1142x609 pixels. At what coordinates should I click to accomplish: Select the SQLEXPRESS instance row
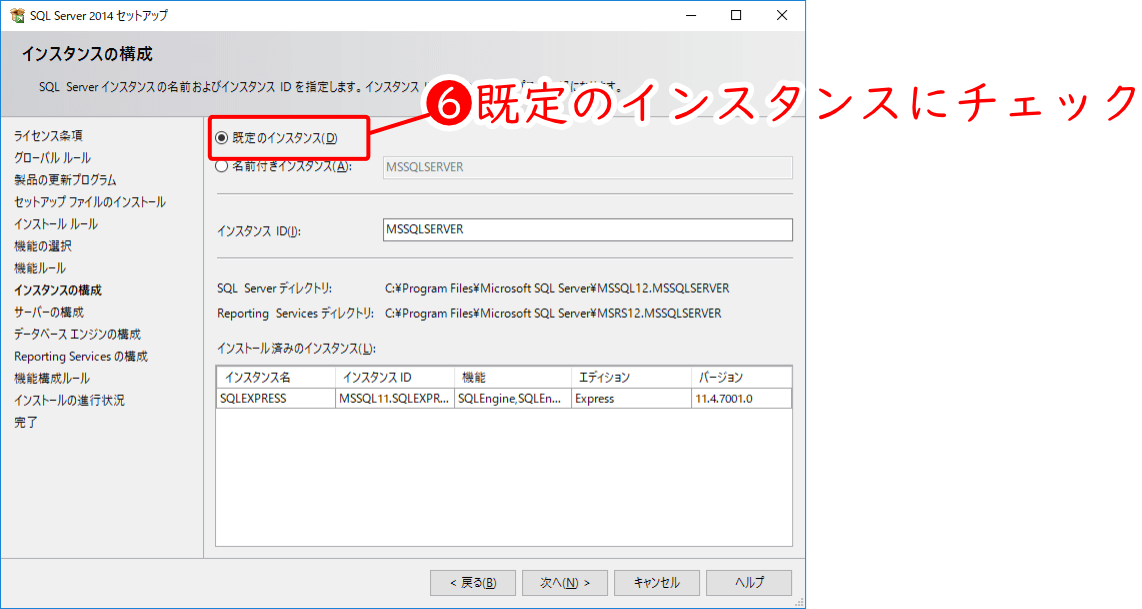tap(504, 398)
